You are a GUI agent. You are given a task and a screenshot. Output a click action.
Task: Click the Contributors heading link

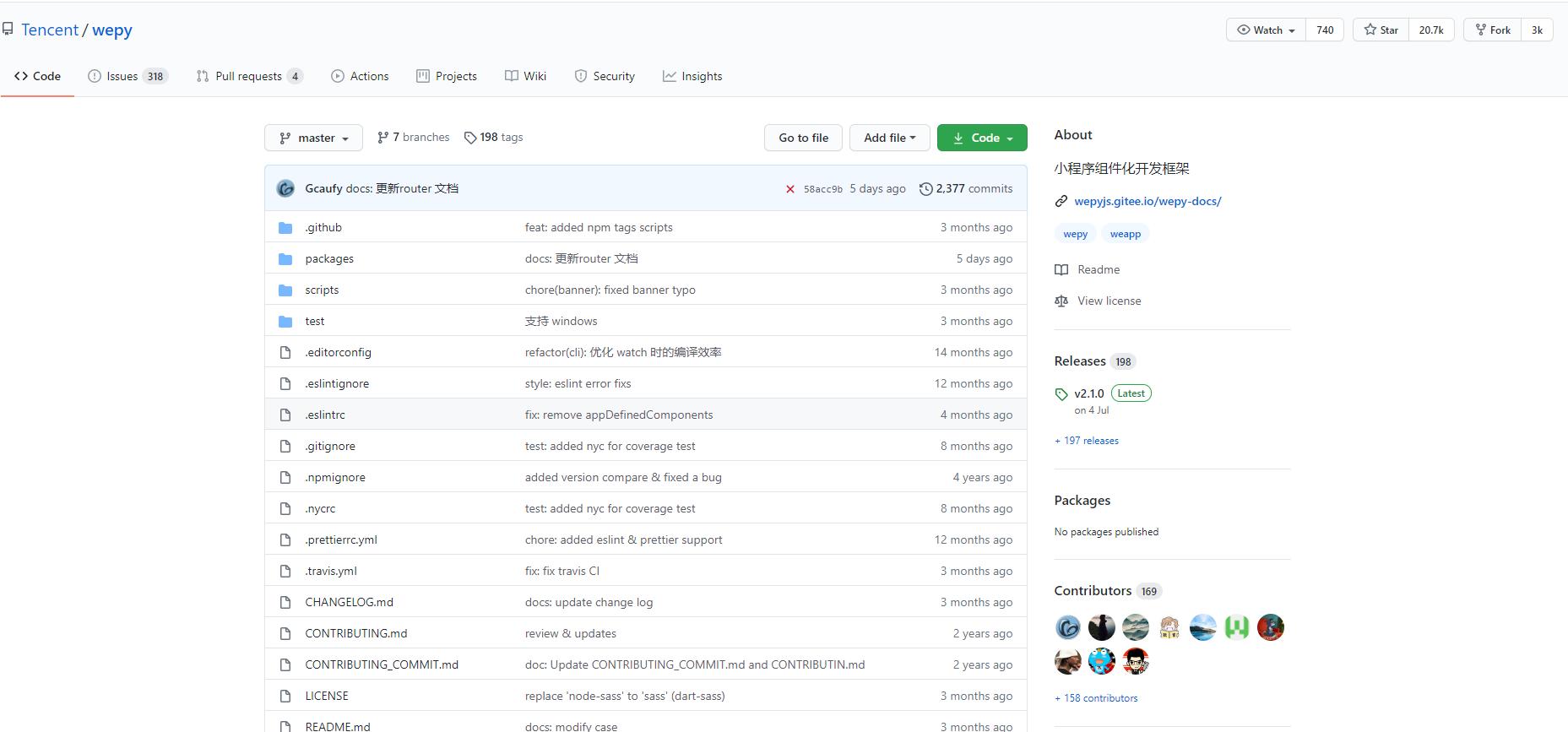[x=1093, y=591]
